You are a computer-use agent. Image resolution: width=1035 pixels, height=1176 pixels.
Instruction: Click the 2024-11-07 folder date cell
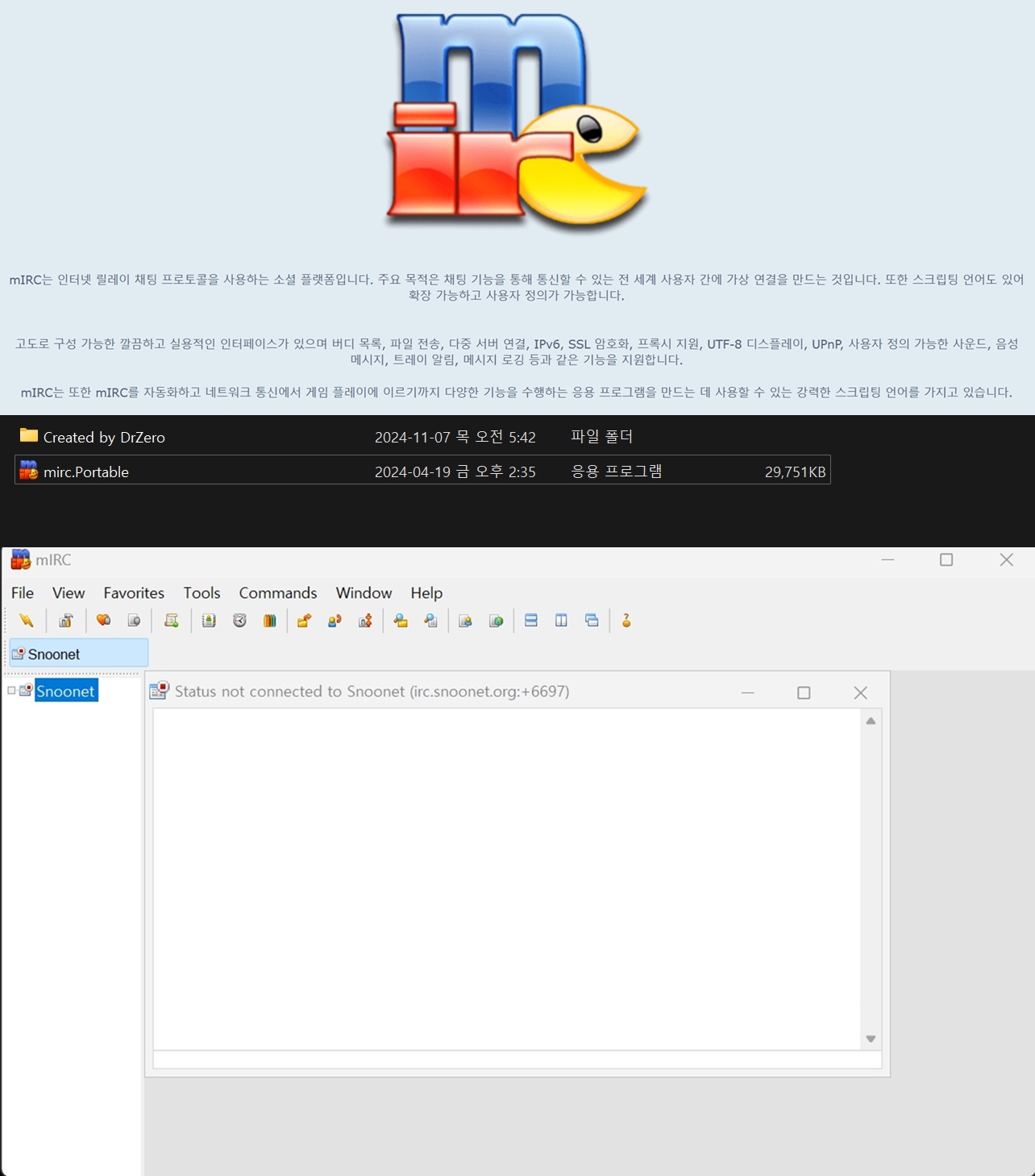click(x=455, y=437)
